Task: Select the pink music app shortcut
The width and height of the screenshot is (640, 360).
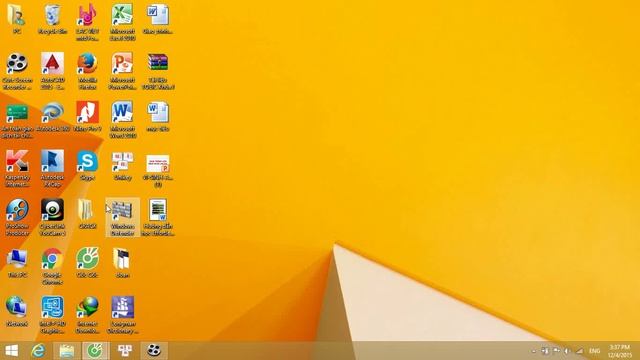Action: point(87,22)
